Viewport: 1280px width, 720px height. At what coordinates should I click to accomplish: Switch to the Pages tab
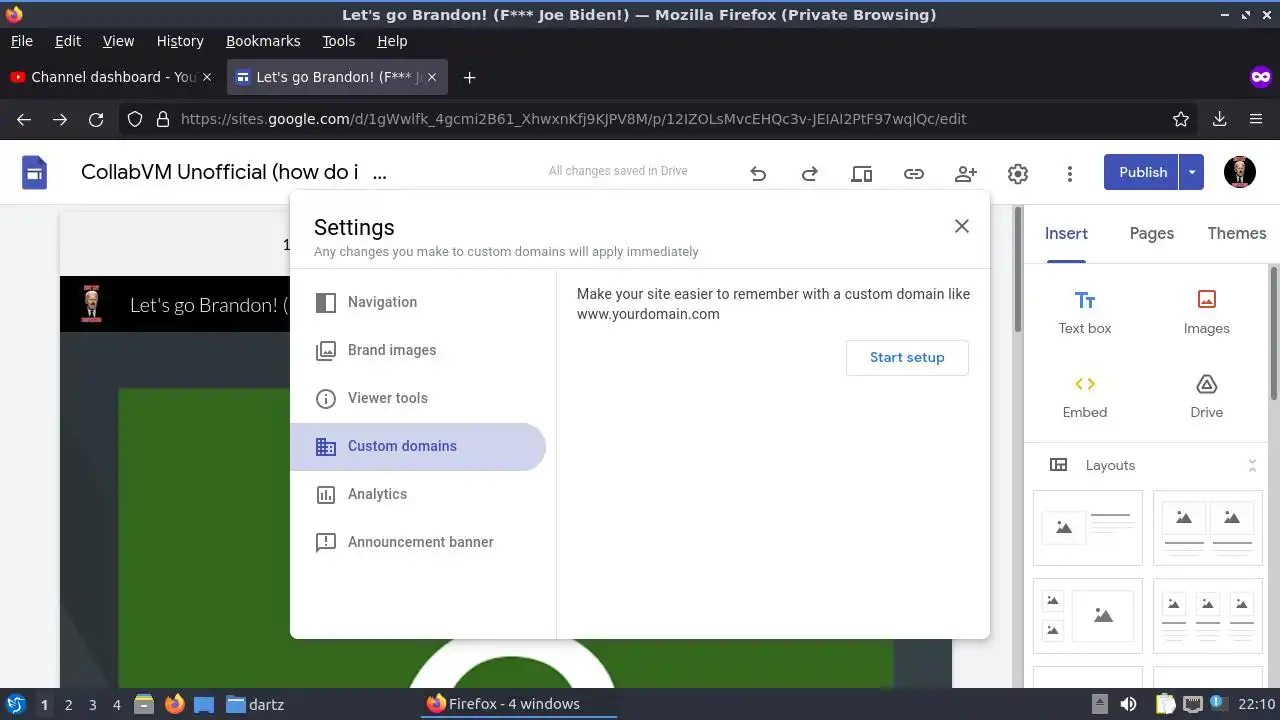coord(1152,233)
